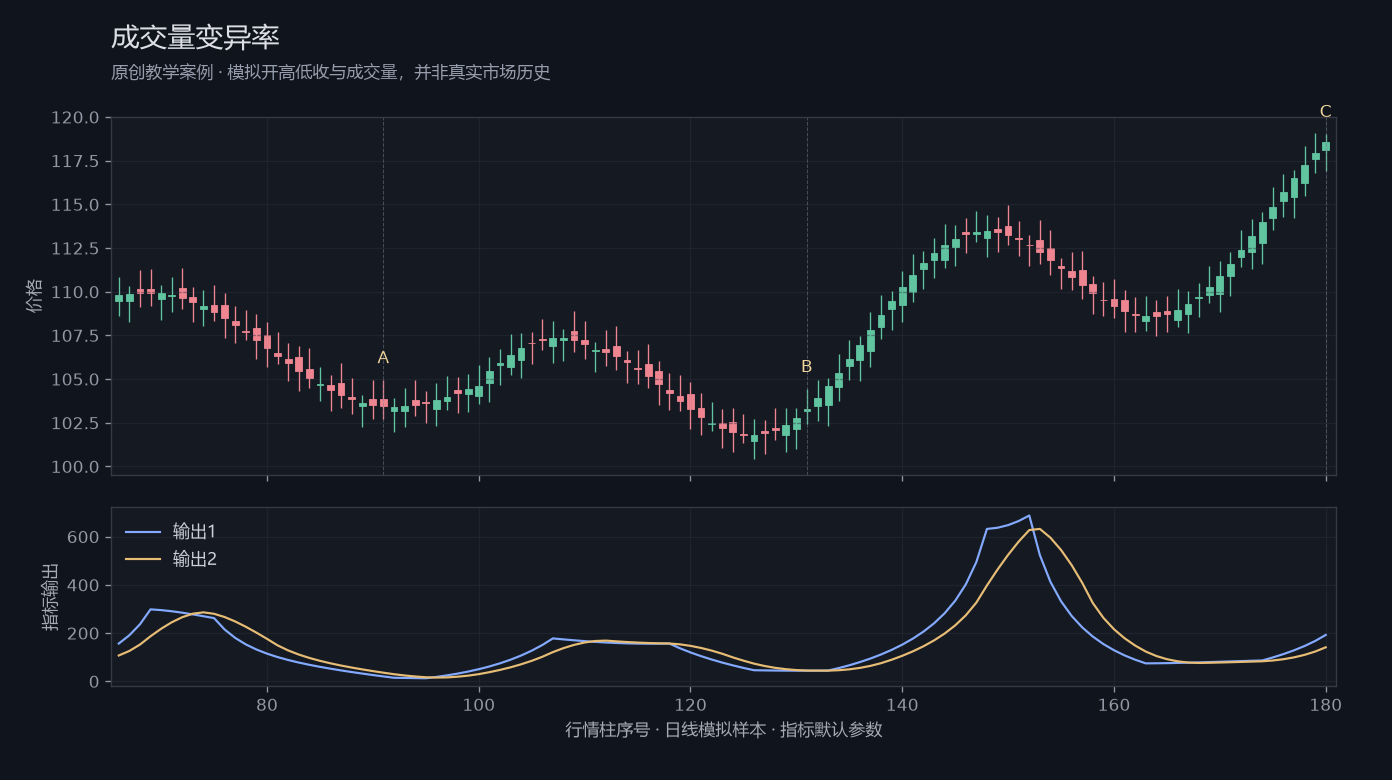Click x-axis tick 160
Viewport: 1392px width, 780px height.
1114,703
